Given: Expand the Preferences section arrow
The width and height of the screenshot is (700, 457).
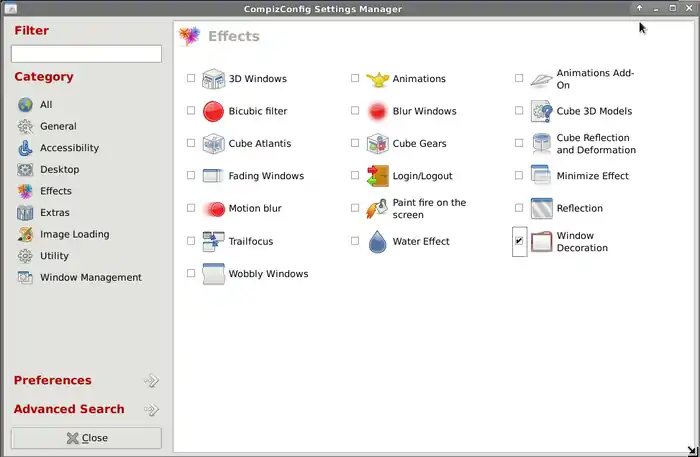Looking at the screenshot, I should (151, 381).
